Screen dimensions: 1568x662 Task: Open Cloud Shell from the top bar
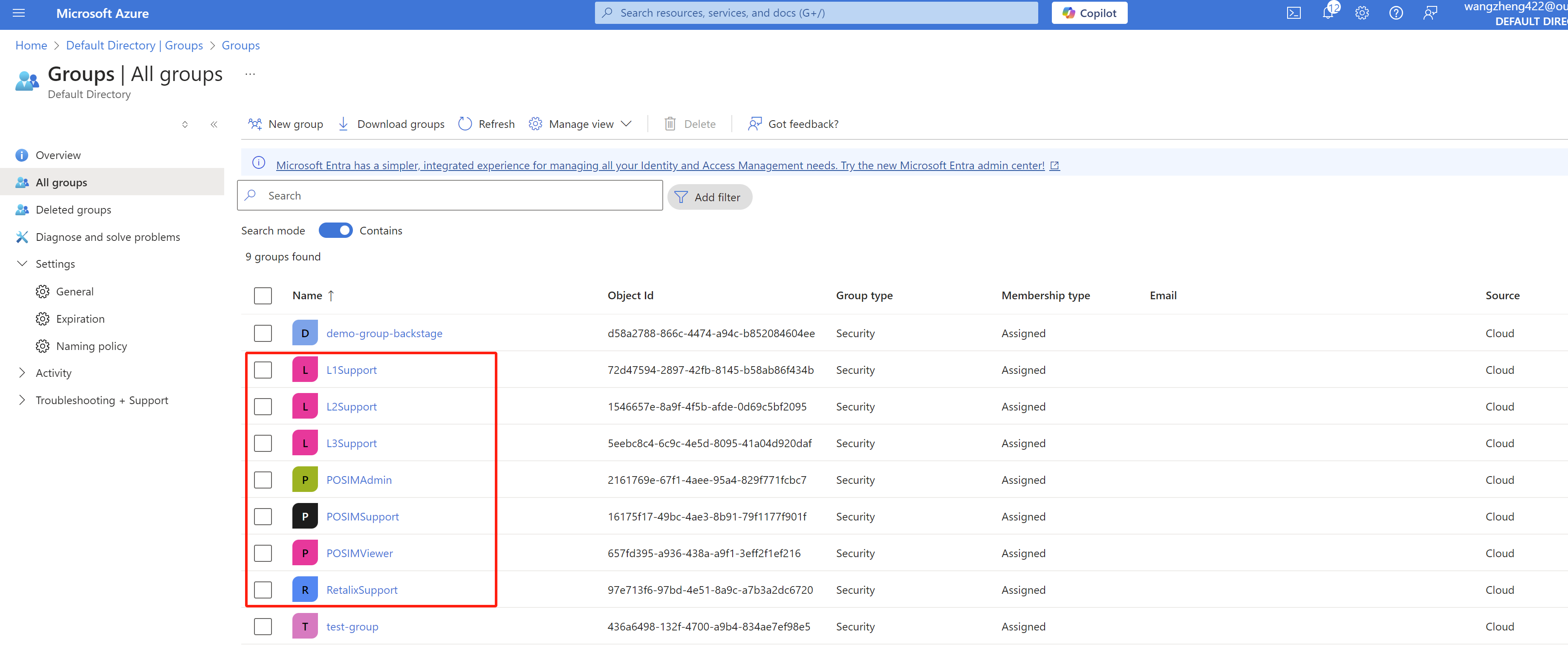(x=1294, y=13)
